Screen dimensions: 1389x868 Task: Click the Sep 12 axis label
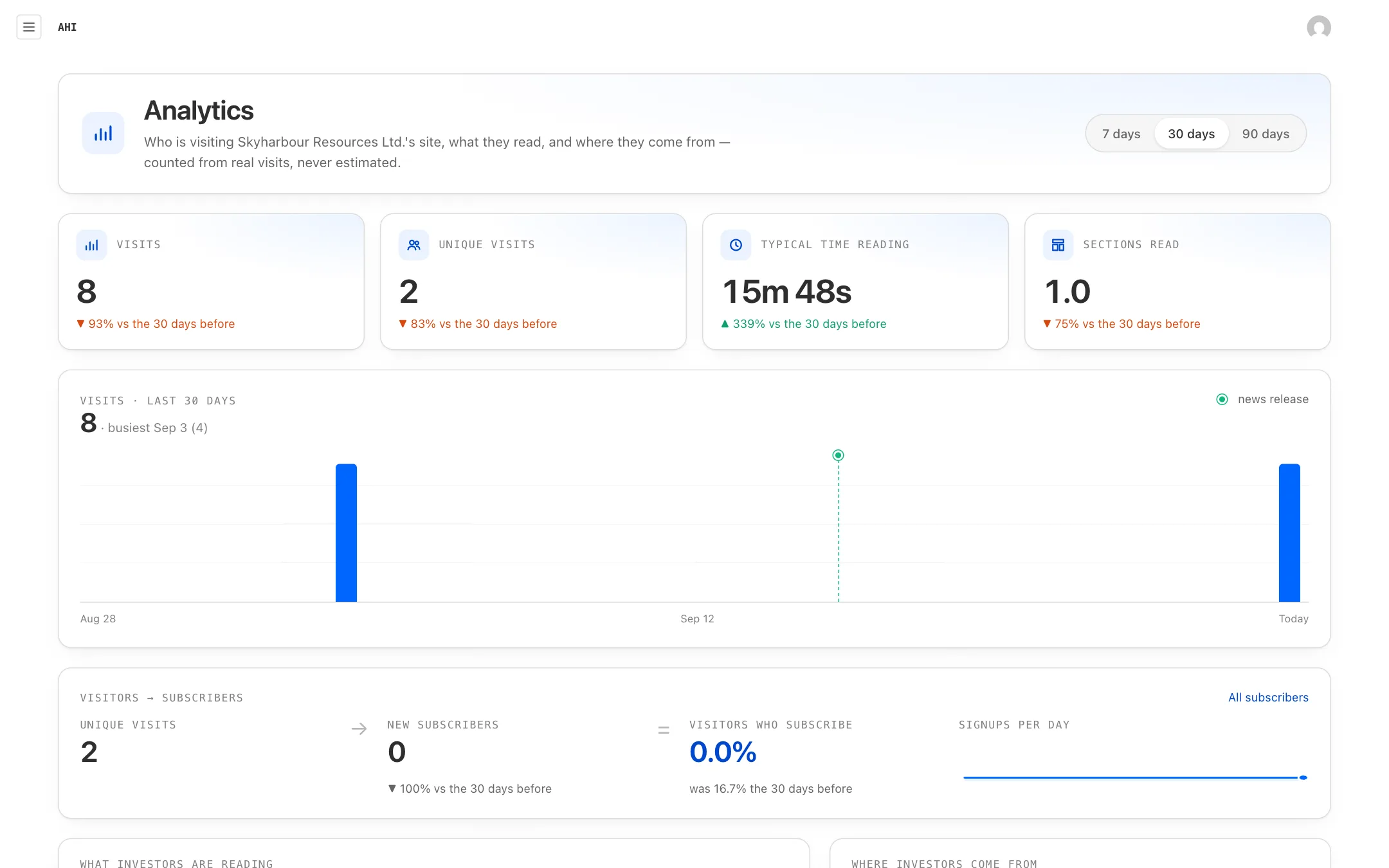tap(697, 619)
